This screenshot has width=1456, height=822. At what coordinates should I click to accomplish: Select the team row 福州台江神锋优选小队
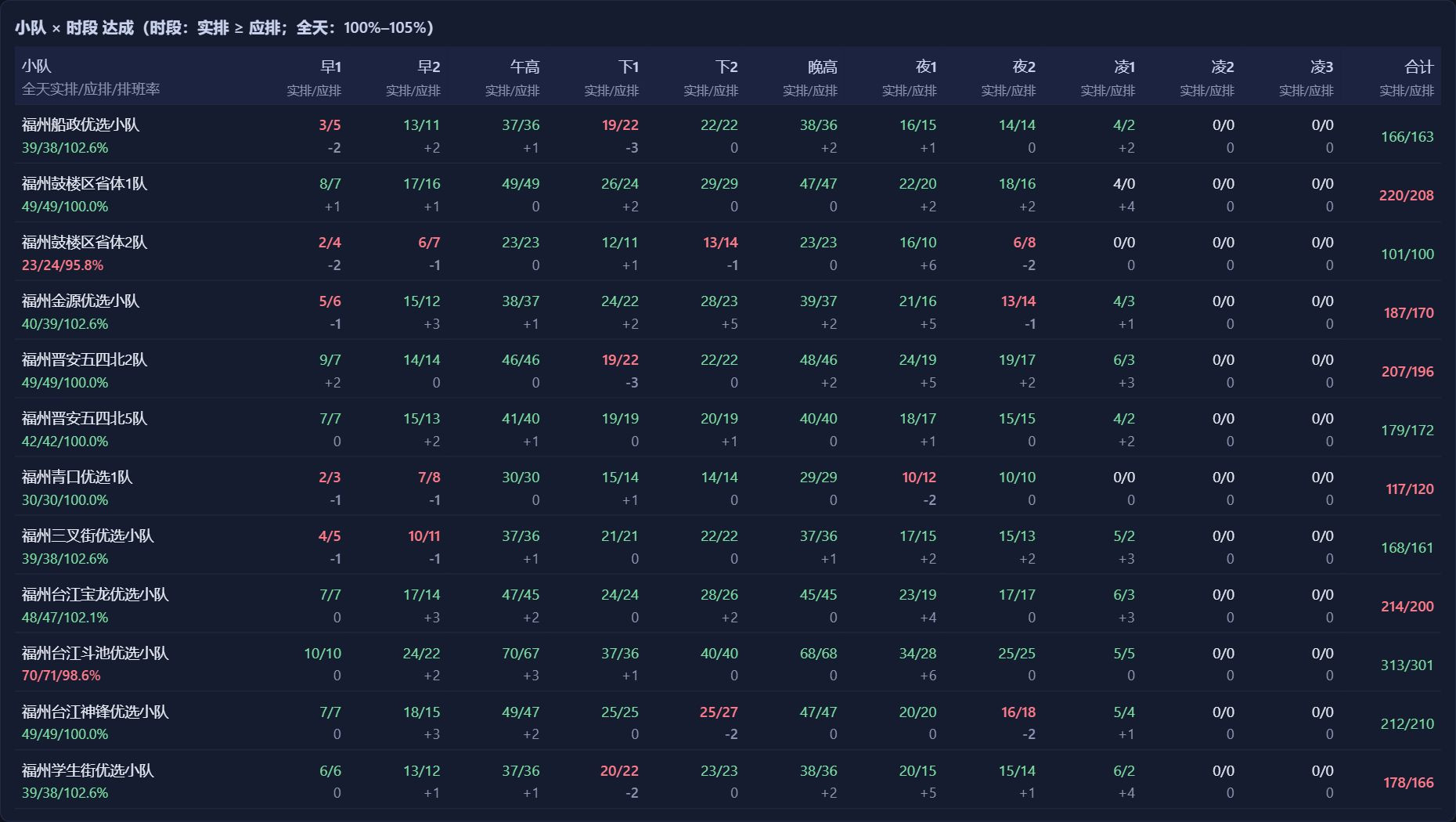click(x=728, y=722)
